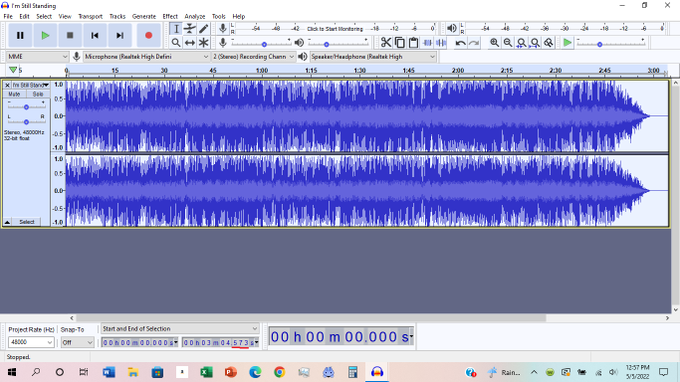
Task: Click the 1:00 mark on the timeline
Action: point(262,70)
